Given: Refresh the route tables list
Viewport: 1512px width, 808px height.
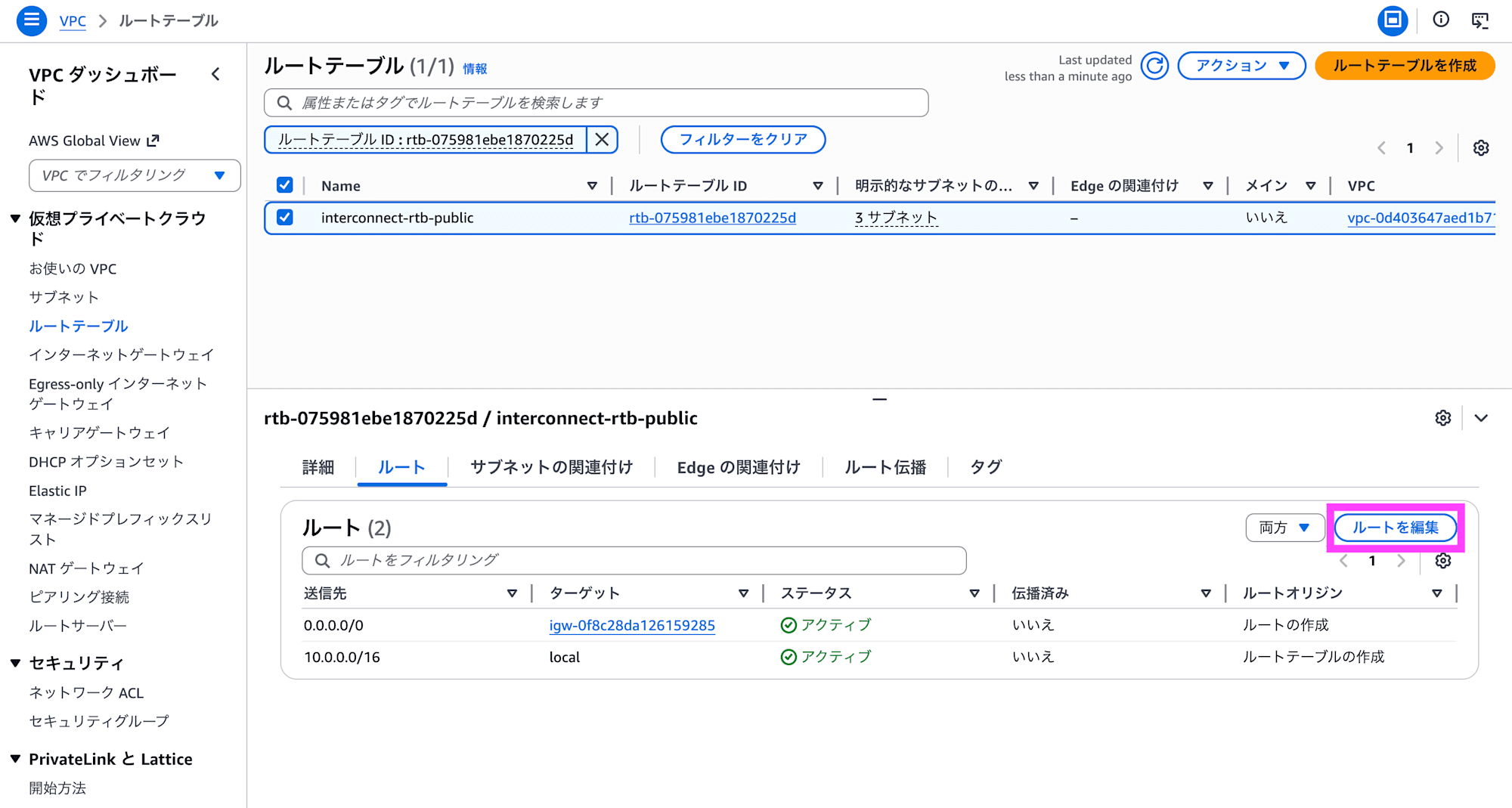Looking at the screenshot, I should tap(1154, 66).
